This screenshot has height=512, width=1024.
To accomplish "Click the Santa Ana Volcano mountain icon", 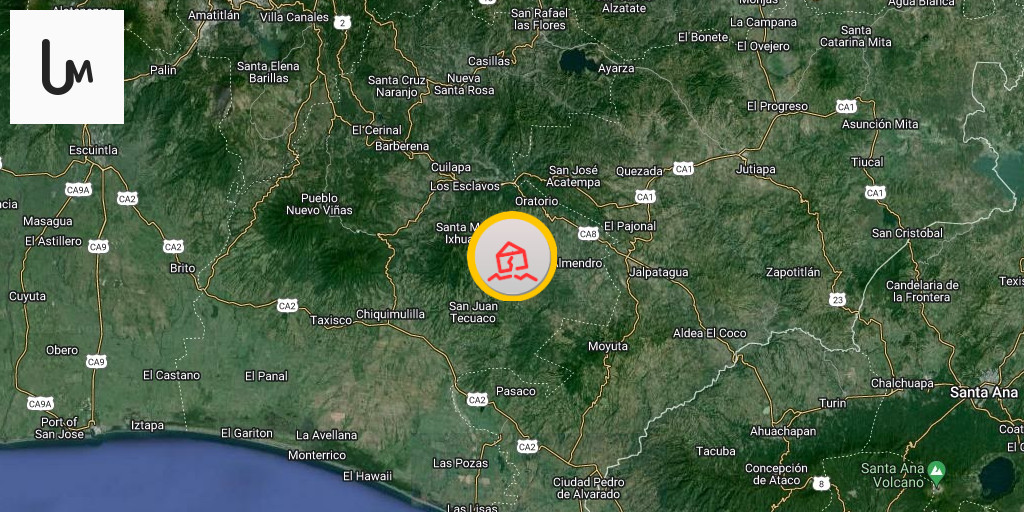I will tap(937, 469).
